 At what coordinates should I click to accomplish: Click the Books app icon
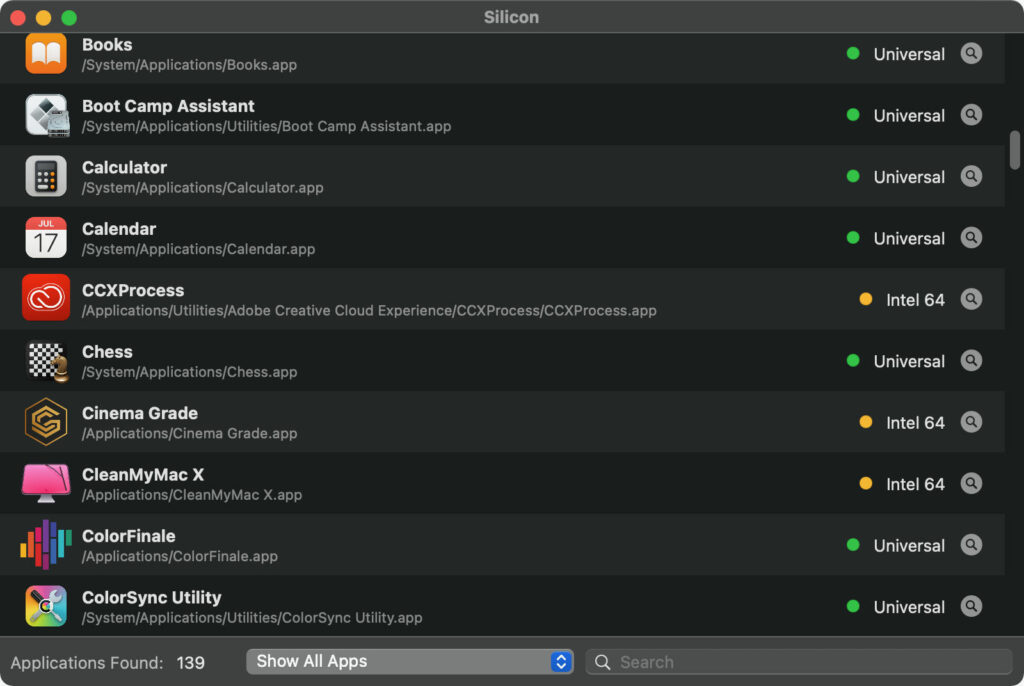(46, 54)
